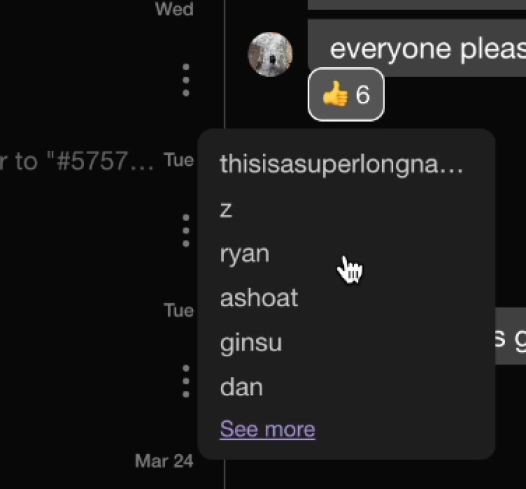Select ashoat in the reactions list
This screenshot has width=526, height=489.
(259, 298)
